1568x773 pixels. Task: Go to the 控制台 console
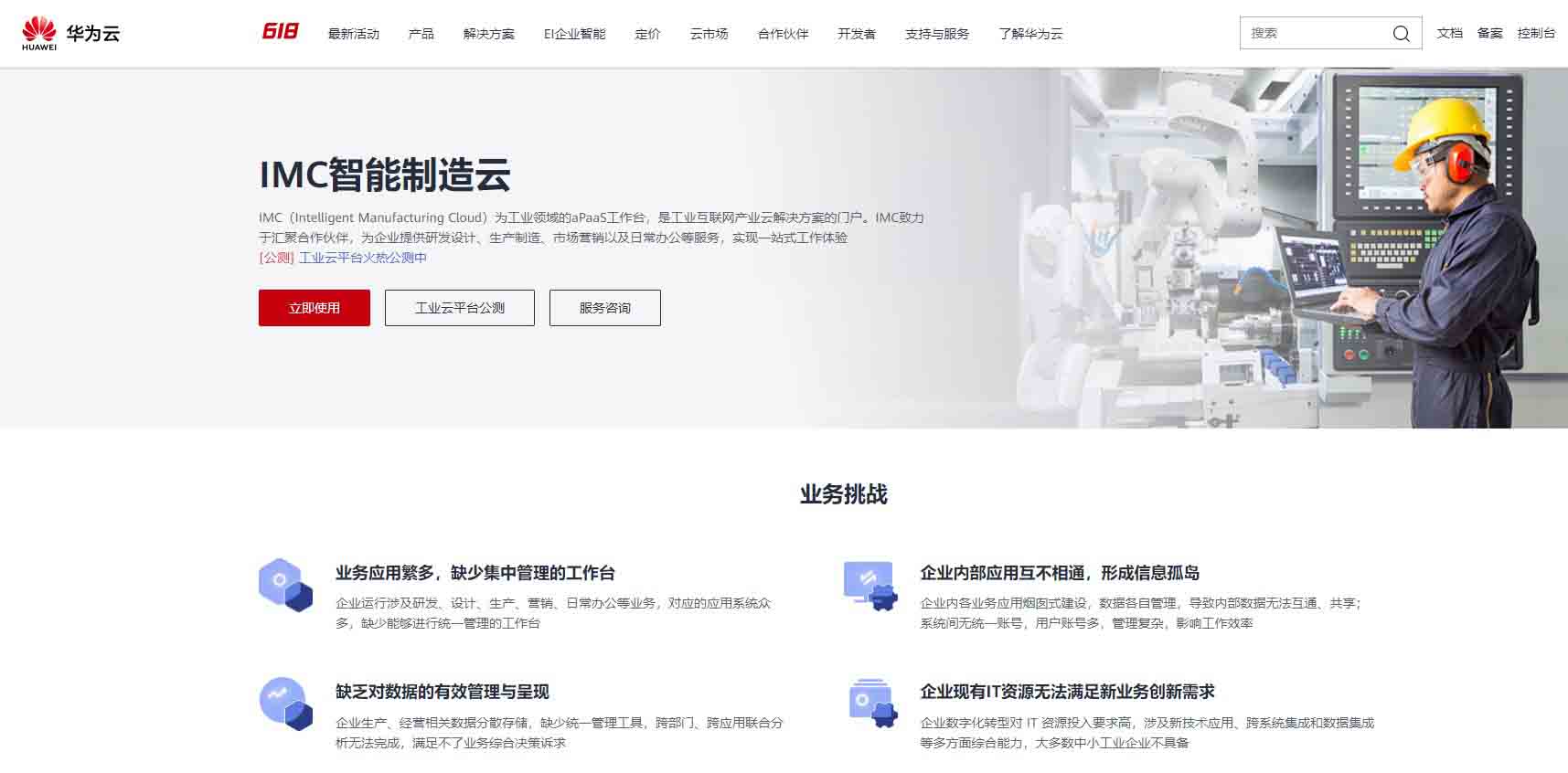[x=1536, y=33]
